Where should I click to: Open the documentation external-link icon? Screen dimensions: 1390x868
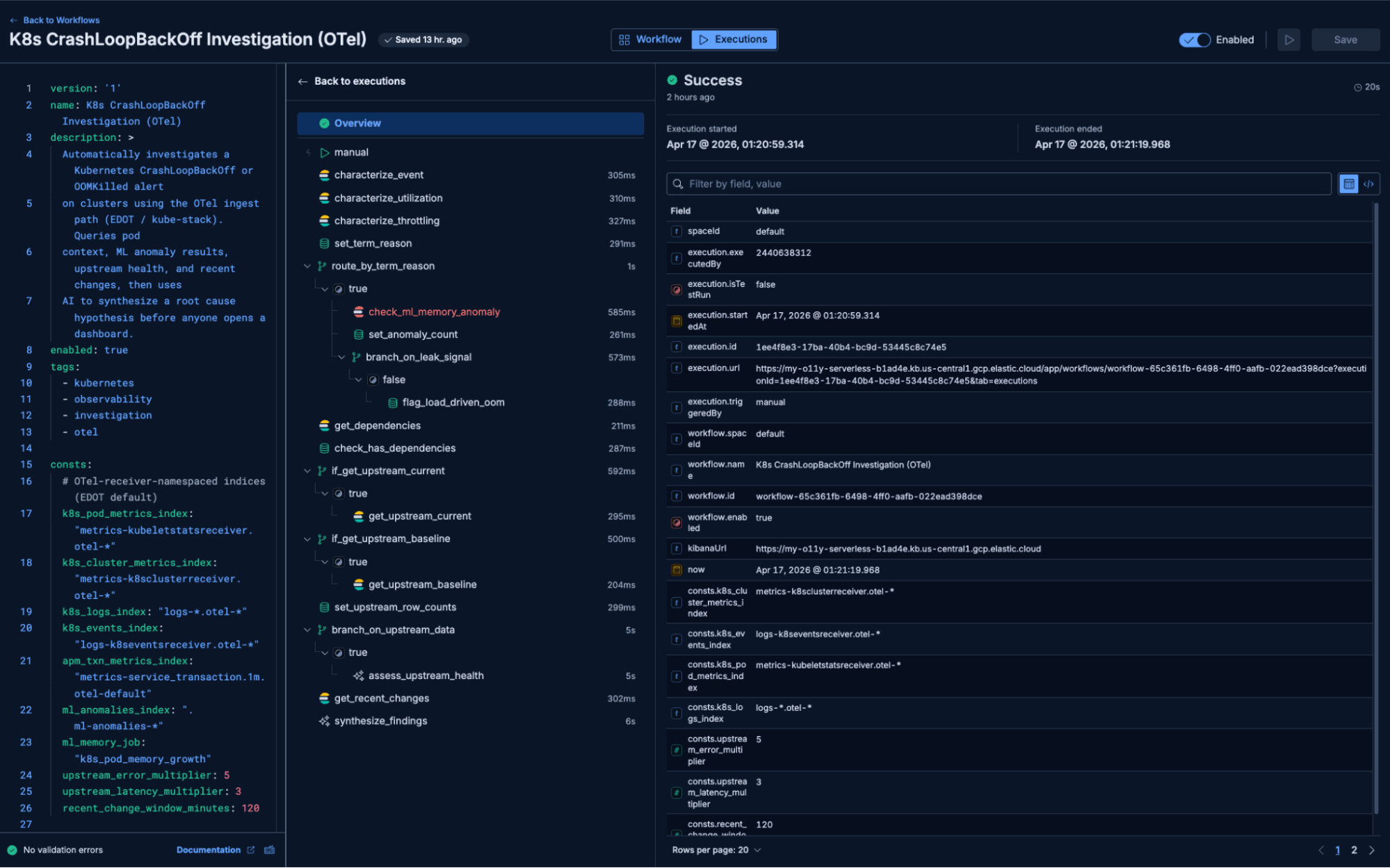251,849
